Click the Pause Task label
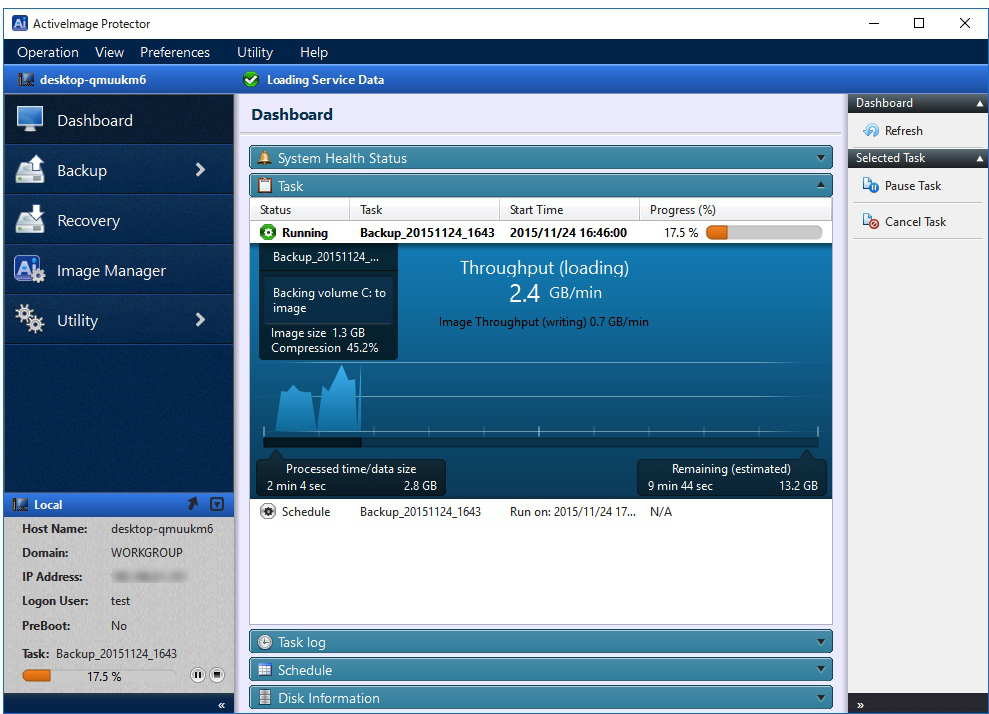989x714 pixels. tap(913, 185)
